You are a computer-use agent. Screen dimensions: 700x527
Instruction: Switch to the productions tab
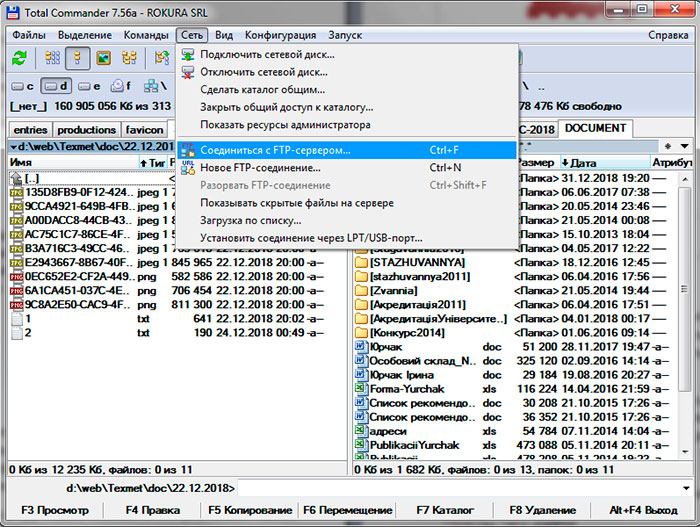click(87, 130)
